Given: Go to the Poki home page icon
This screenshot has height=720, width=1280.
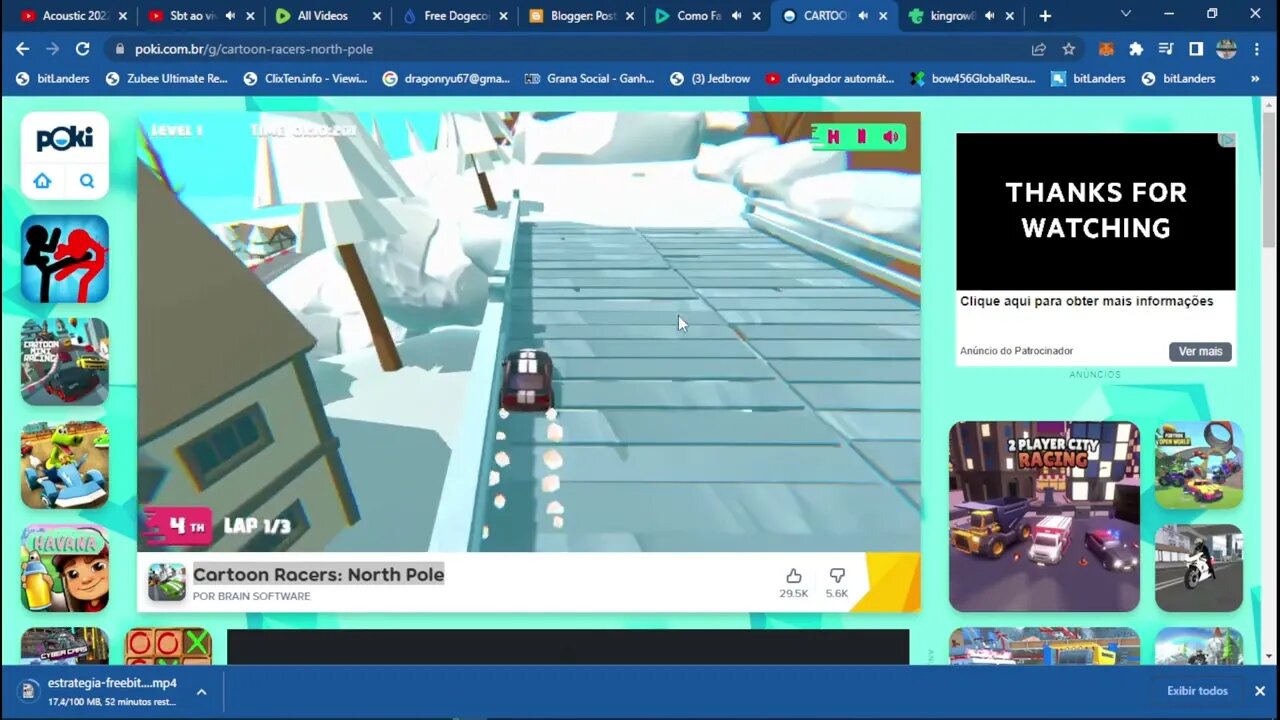Looking at the screenshot, I should [x=42, y=181].
